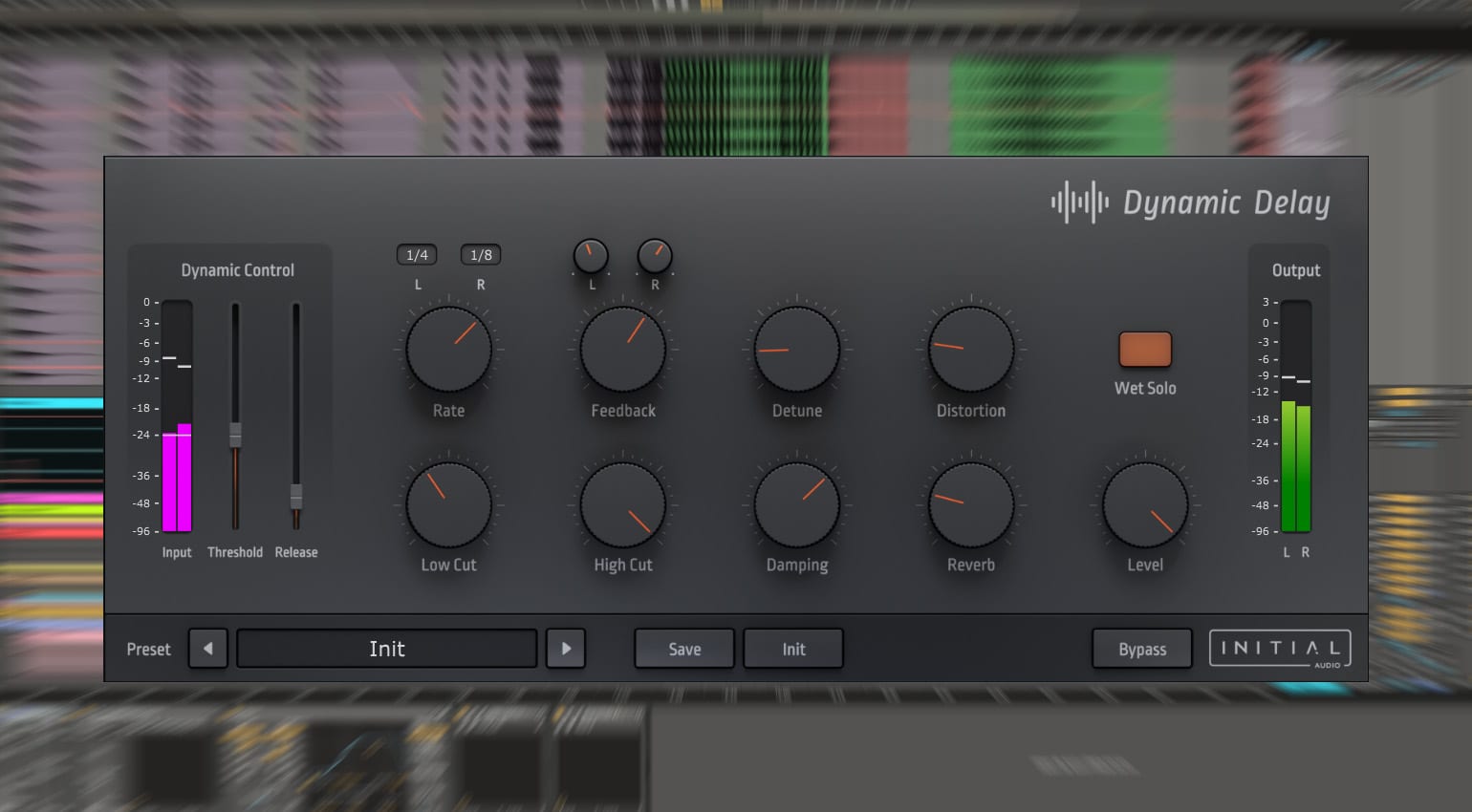Reset settings with the Init button
The height and width of the screenshot is (812, 1472).
[793, 649]
